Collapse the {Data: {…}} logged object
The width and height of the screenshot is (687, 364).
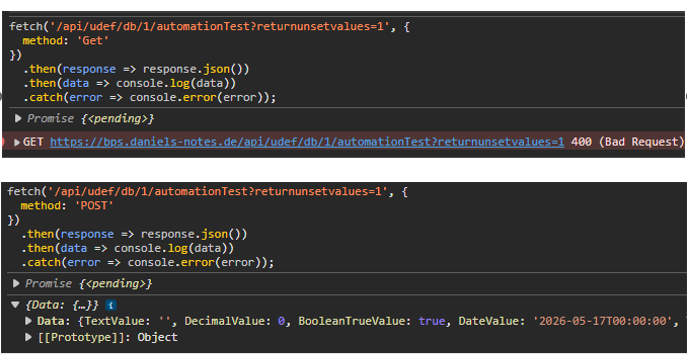click(x=15, y=304)
